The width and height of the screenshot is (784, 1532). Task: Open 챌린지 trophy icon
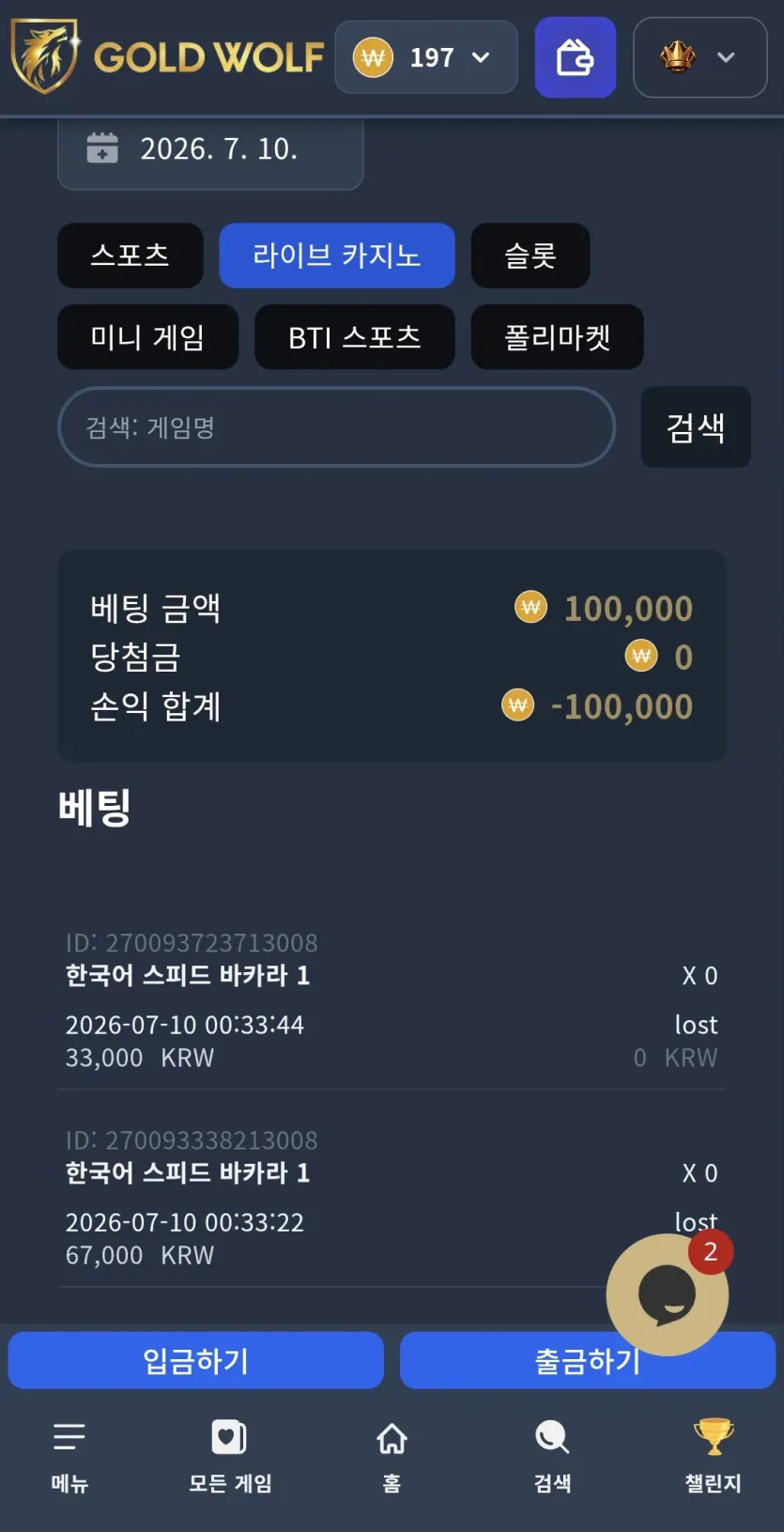coord(714,1437)
